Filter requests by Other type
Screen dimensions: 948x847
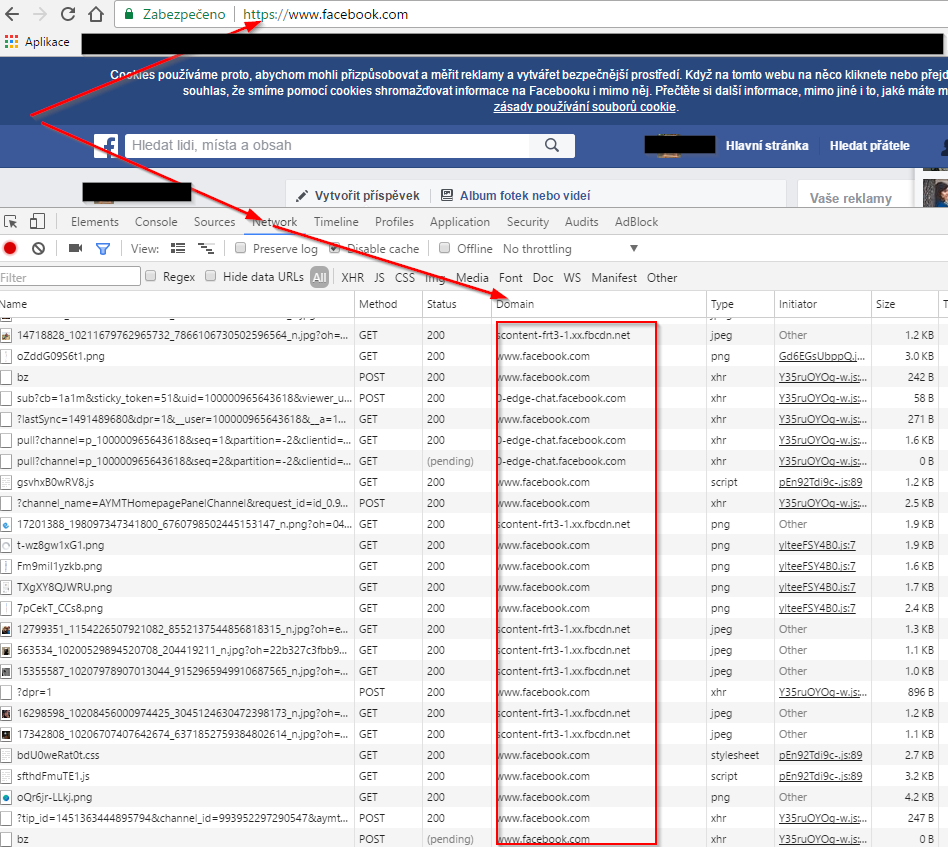pos(662,277)
